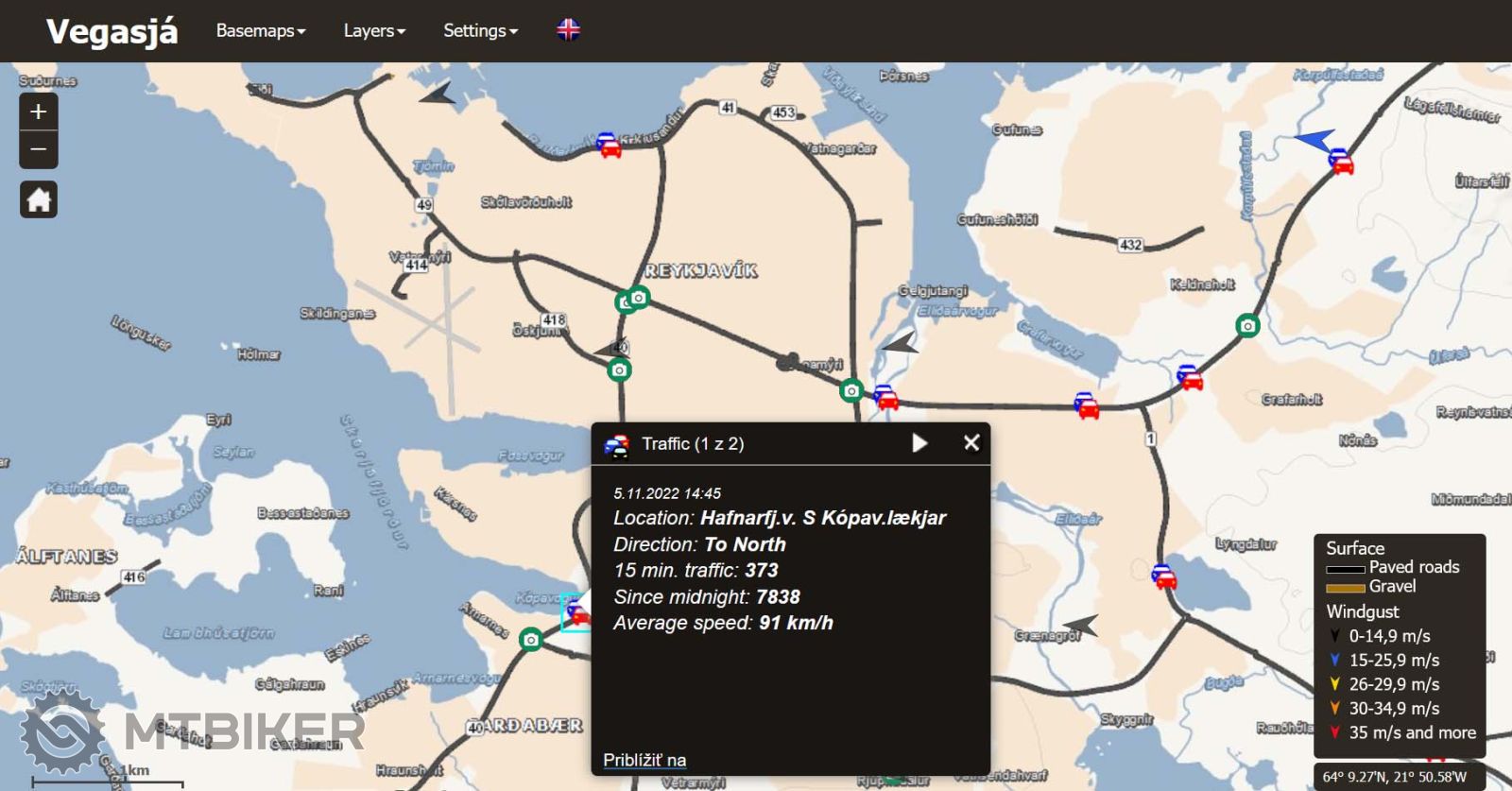Click the home extent button
This screenshot has height=791, width=1512.
tap(39, 199)
